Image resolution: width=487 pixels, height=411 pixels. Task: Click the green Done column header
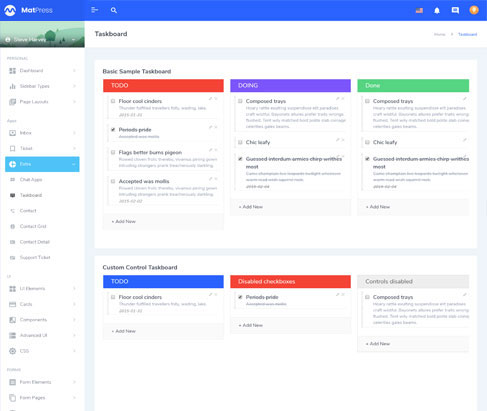tap(413, 86)
